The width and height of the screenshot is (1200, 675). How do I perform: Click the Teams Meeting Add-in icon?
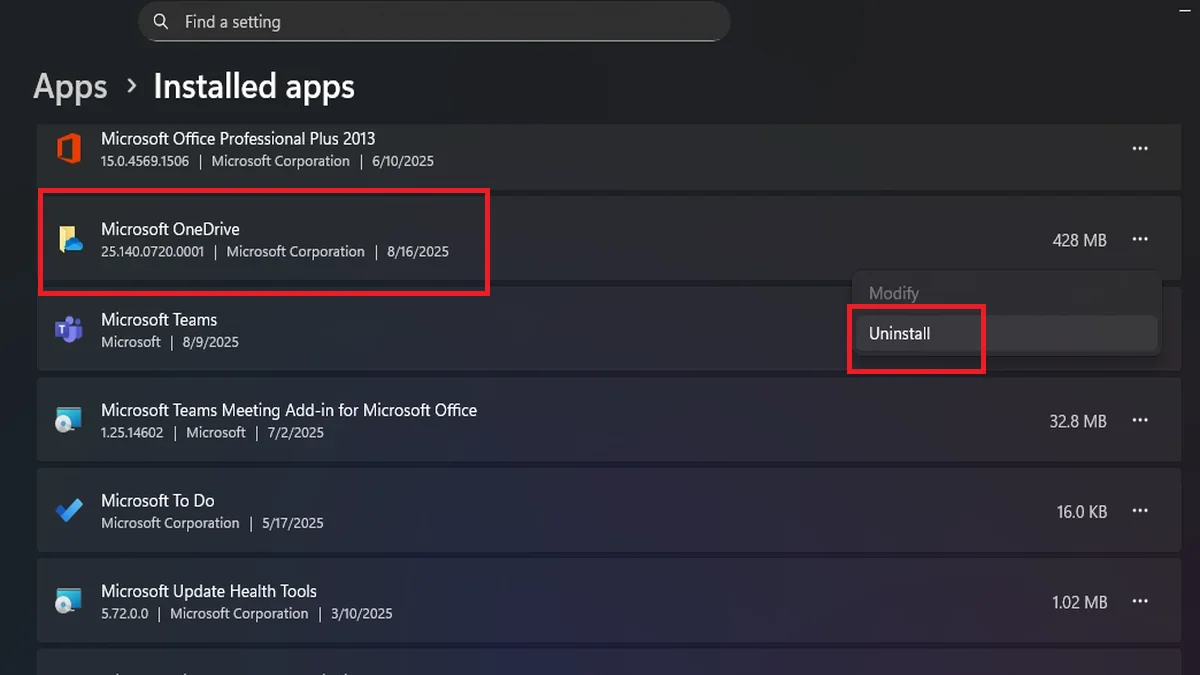click(x=68, y=421)
